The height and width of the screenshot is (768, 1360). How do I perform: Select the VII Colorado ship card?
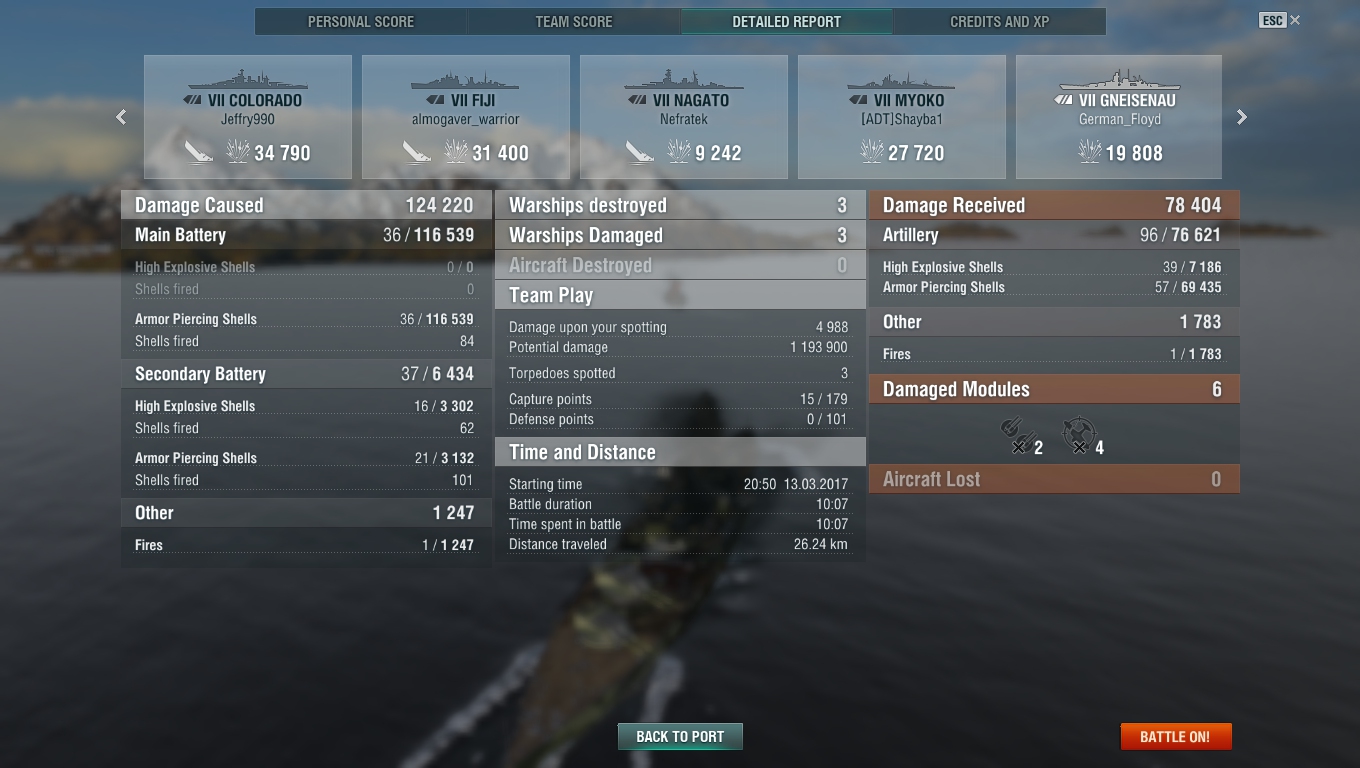[x=248, y=117]
